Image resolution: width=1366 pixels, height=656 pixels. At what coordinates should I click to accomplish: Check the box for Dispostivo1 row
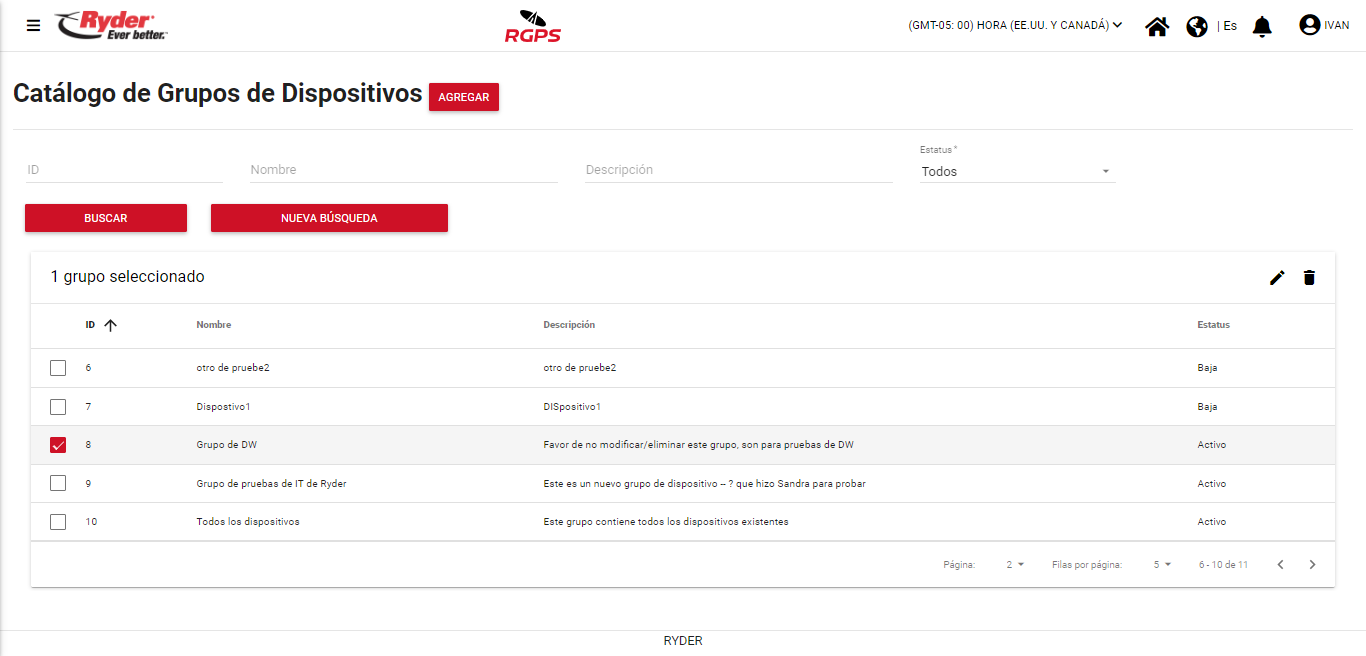(58, 407)
